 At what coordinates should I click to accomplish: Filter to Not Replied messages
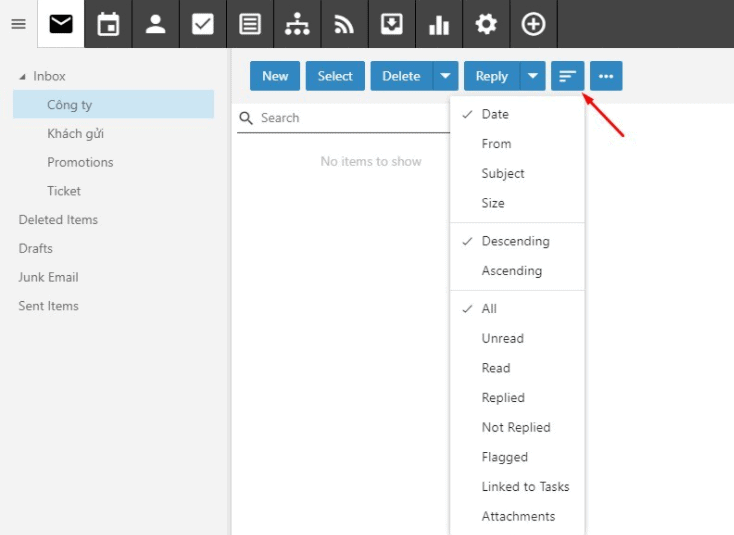(517, 427)
